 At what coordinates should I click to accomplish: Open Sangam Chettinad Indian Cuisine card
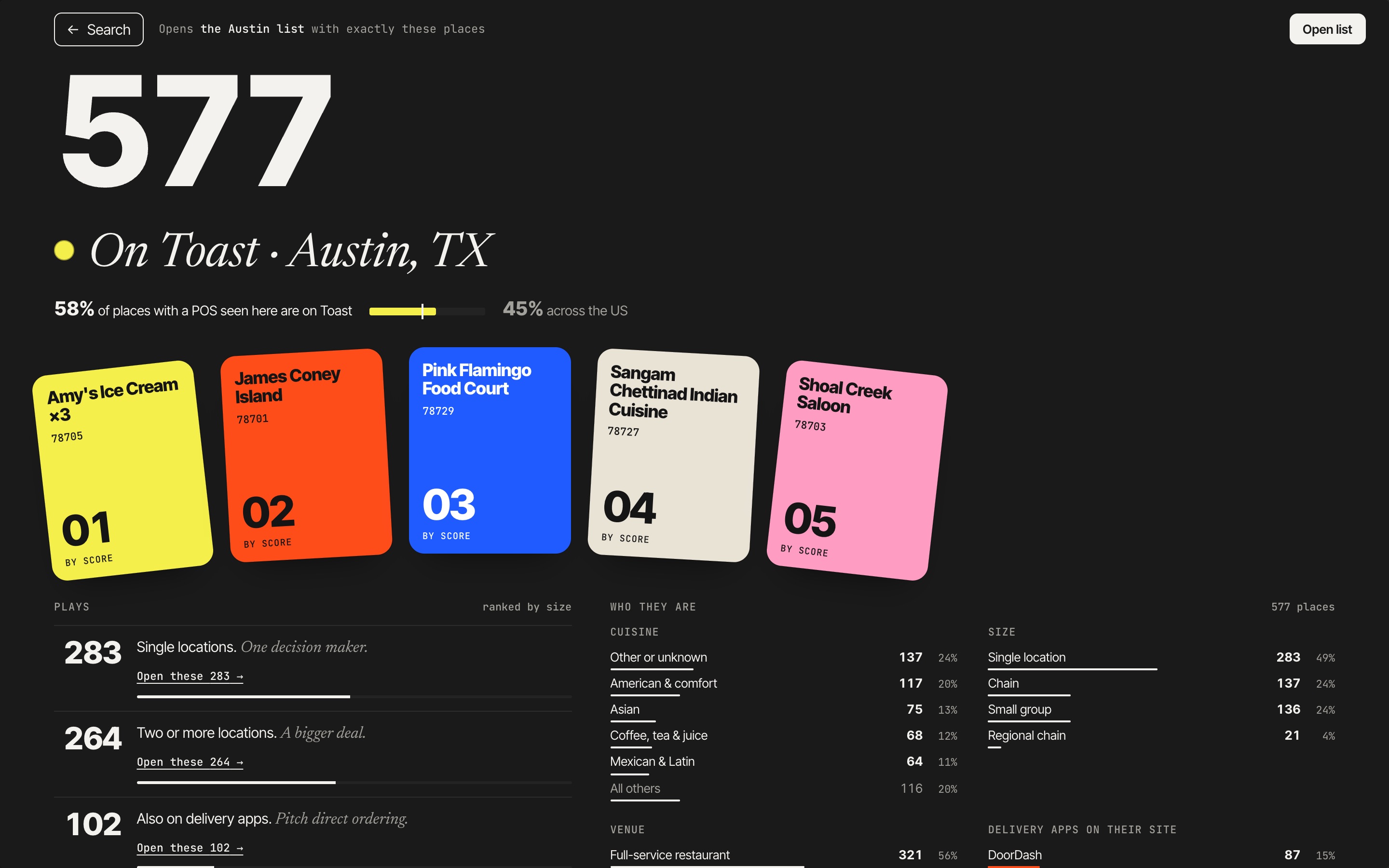tap(673, 455)
